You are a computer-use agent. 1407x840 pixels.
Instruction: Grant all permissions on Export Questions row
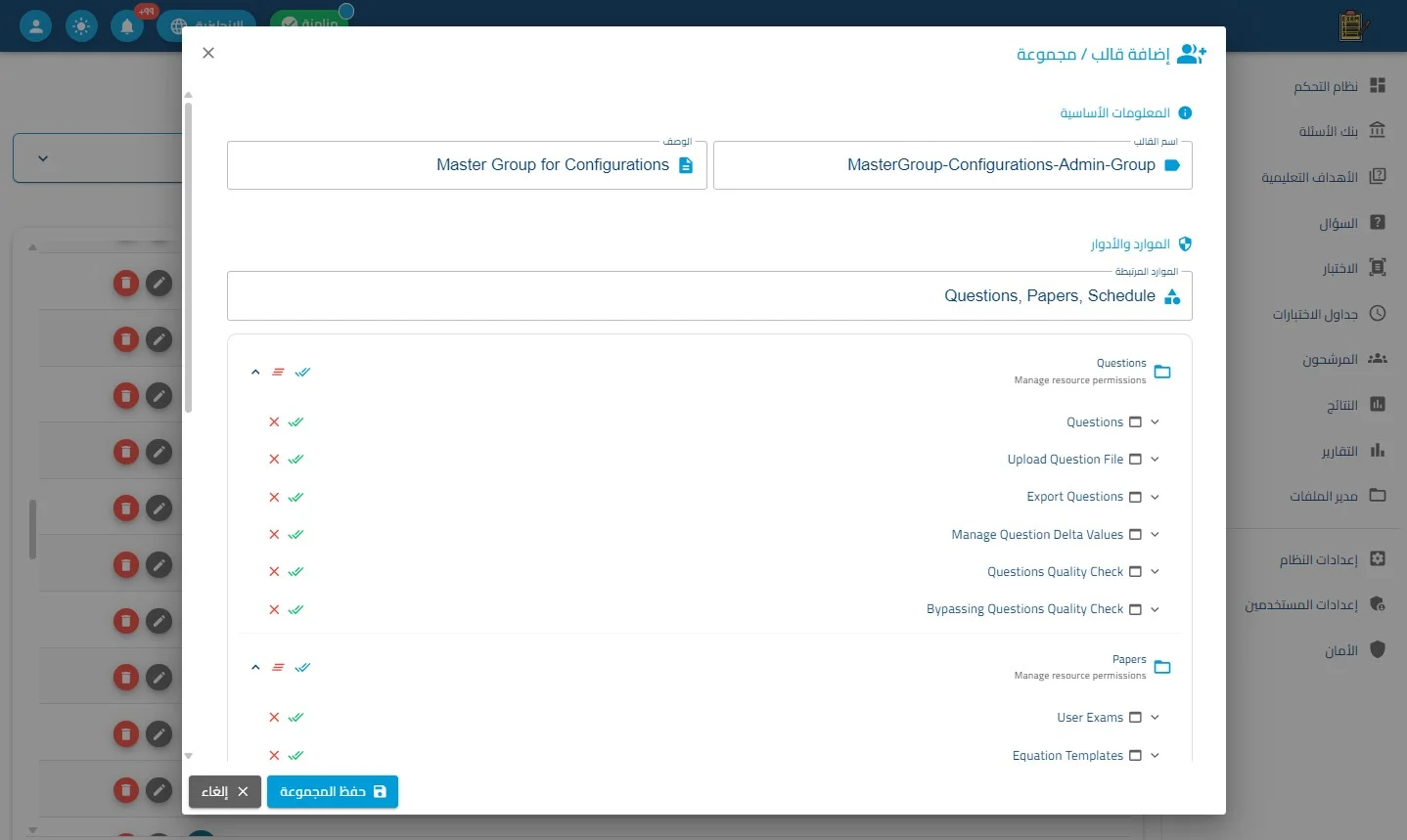click(x=296, y=497)
